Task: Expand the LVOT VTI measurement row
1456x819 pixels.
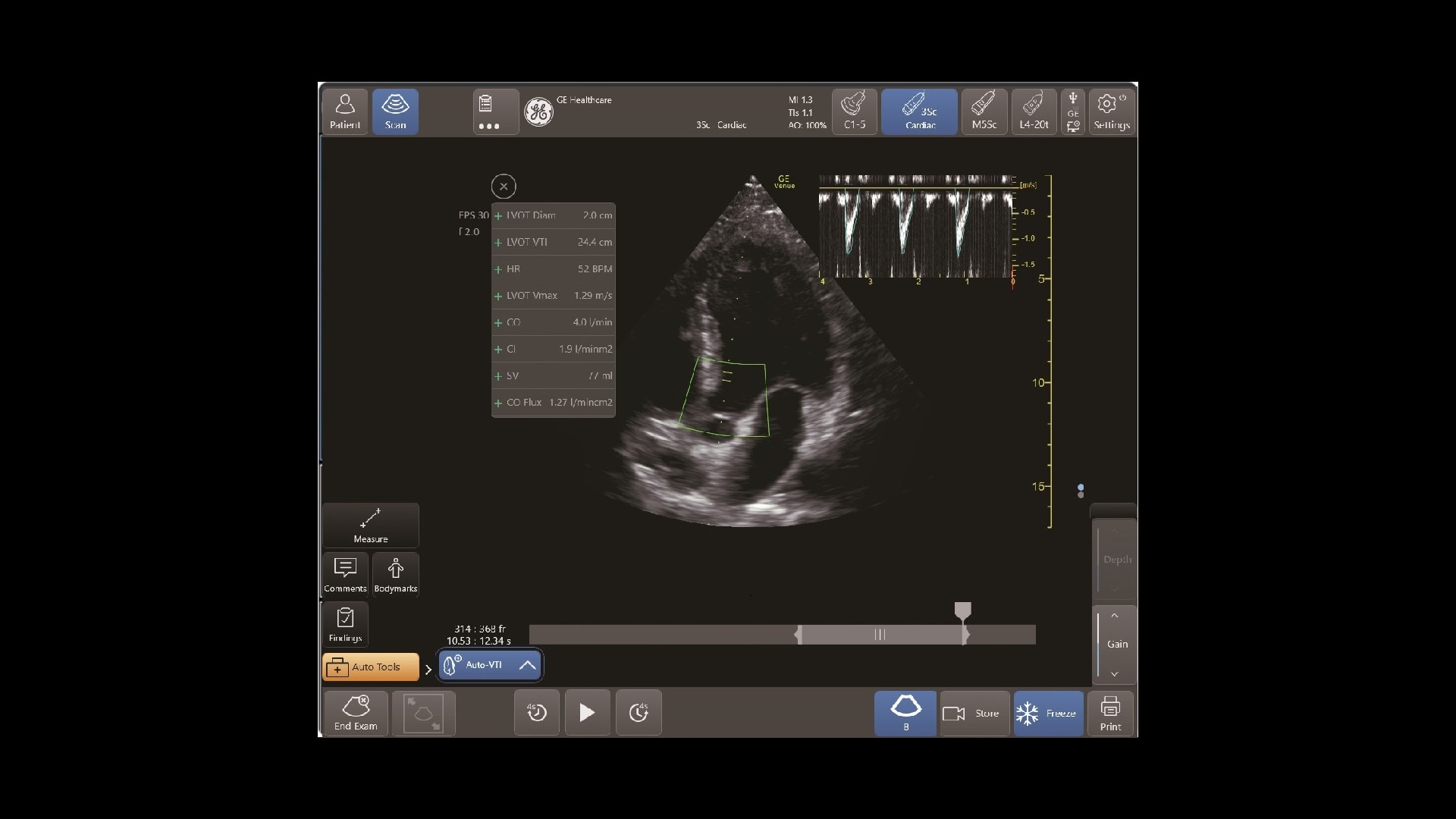Action: pos(554,242)
